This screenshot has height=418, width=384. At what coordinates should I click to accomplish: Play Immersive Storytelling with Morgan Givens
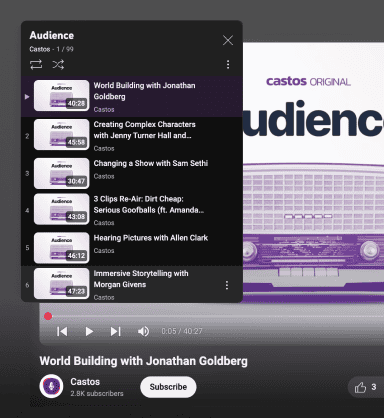[132, 284]
